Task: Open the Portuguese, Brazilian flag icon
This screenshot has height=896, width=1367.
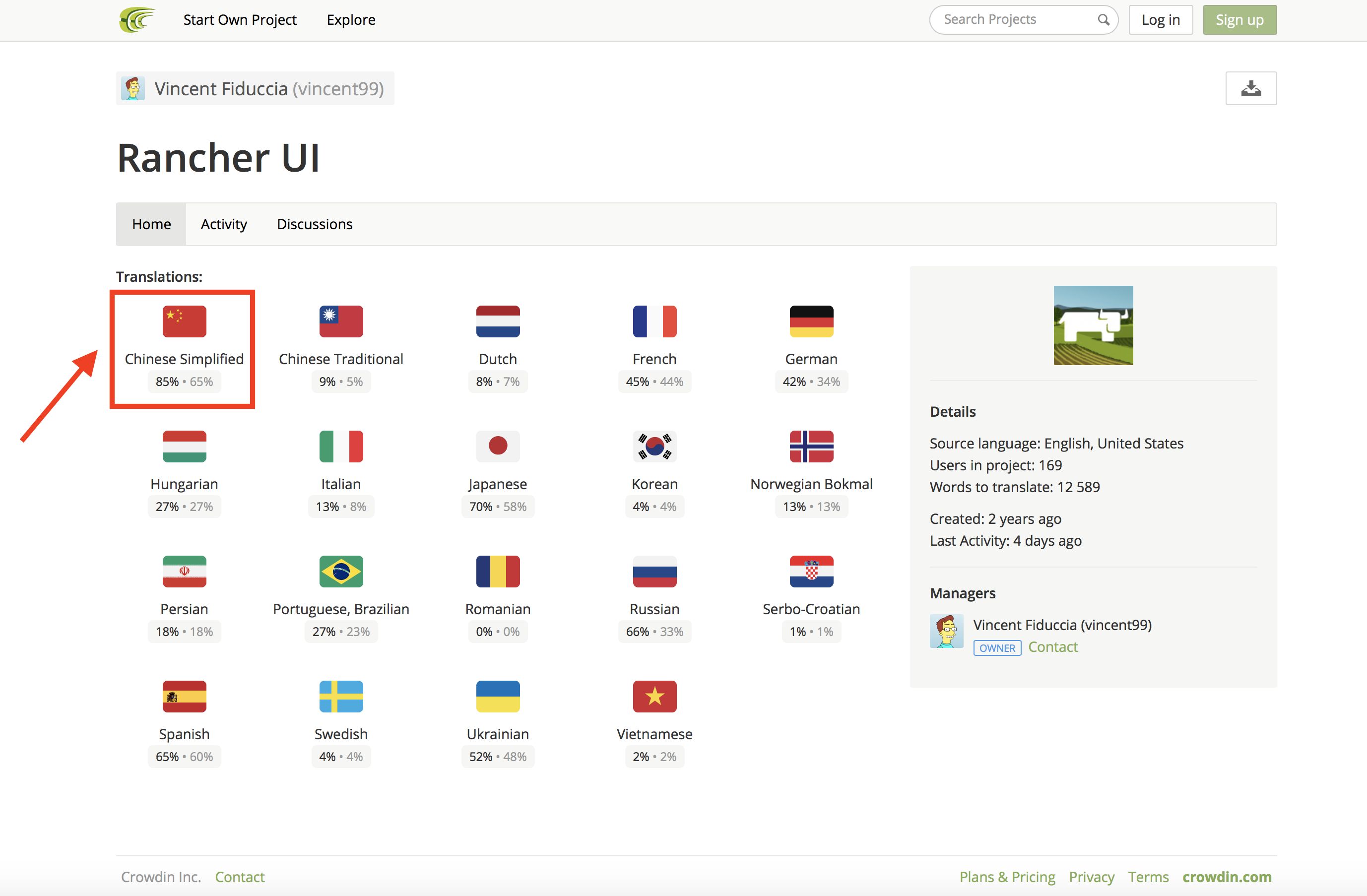Action: (x=341, y=572)
